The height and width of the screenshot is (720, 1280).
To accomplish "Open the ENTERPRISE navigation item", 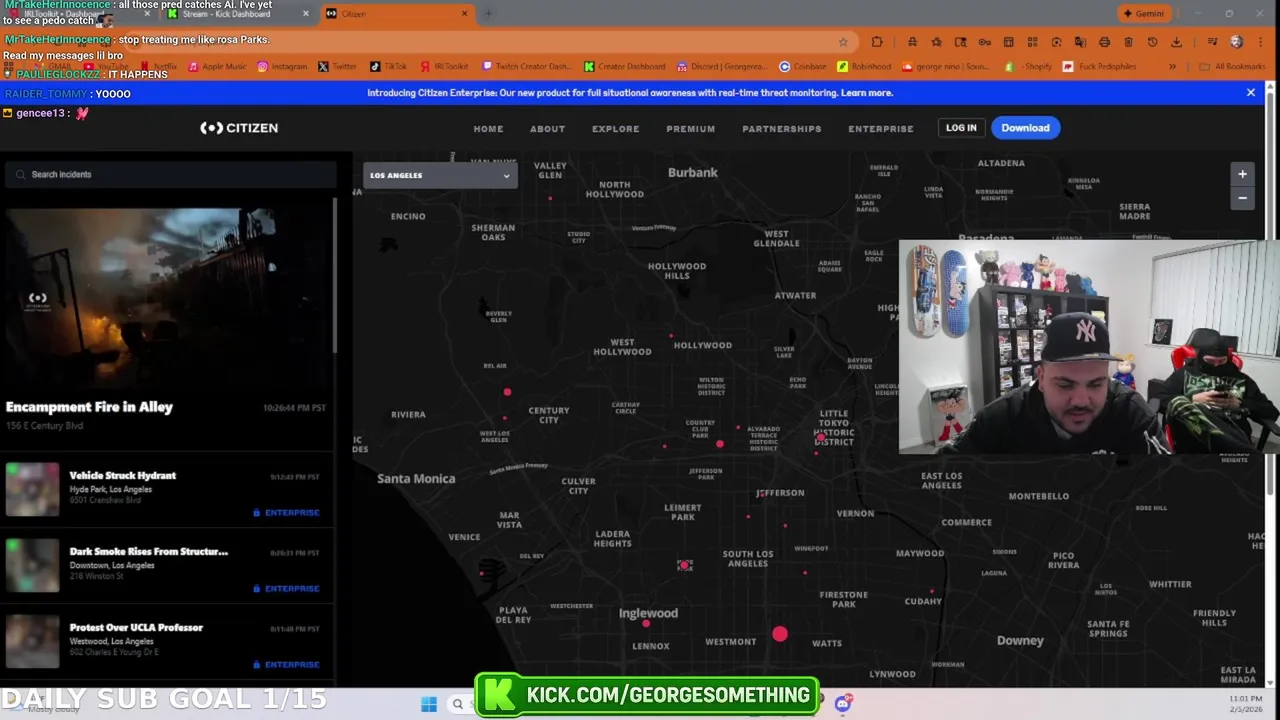I will click(880, 129).
